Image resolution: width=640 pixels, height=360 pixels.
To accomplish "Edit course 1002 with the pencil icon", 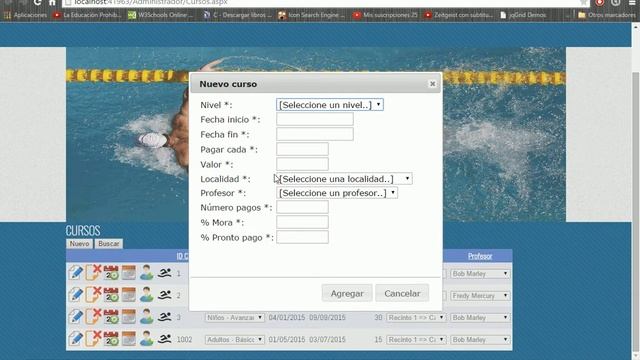I will click(x=76, y=339).
